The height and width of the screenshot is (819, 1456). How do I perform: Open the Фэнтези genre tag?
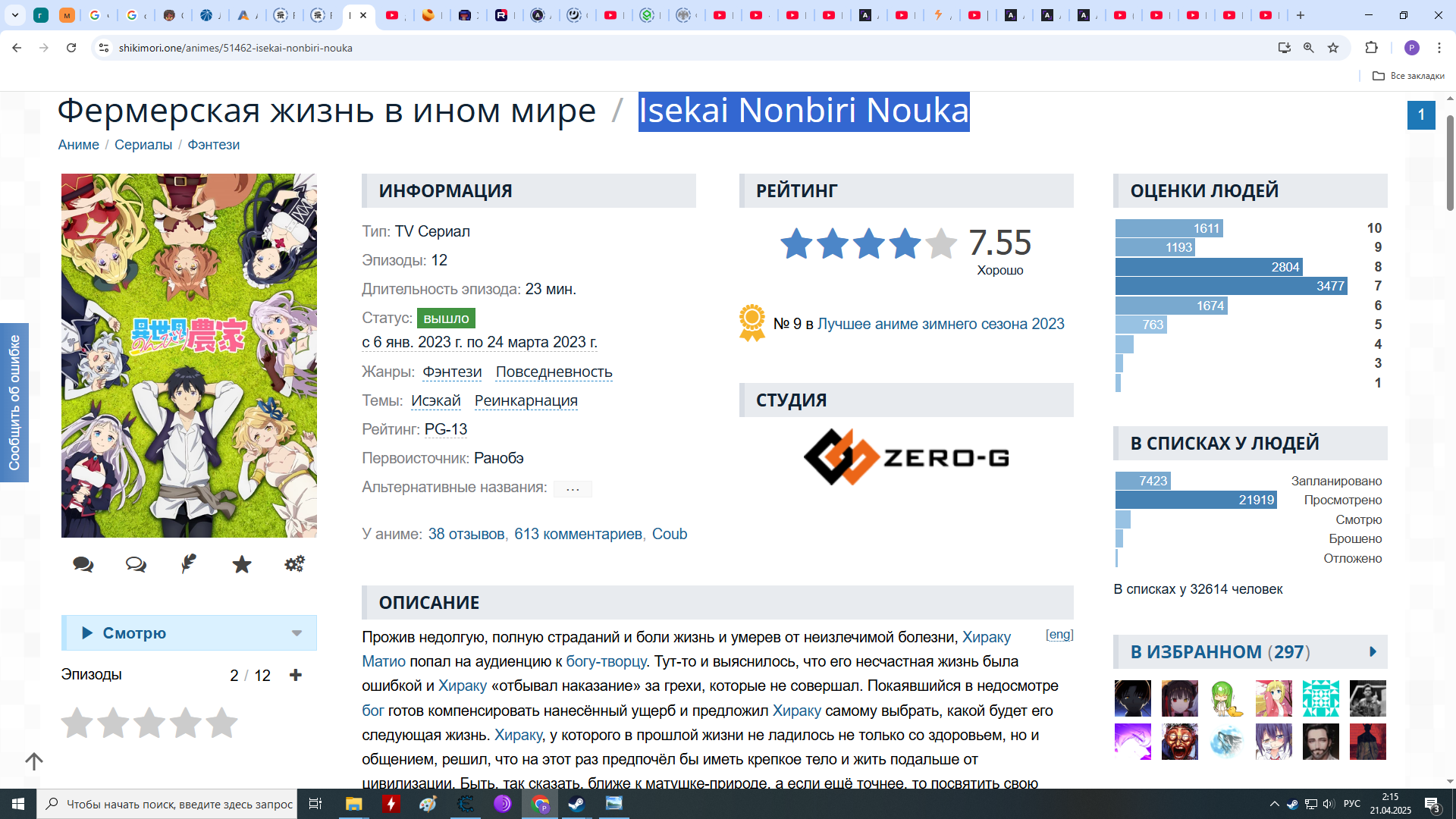coord(452,372)
